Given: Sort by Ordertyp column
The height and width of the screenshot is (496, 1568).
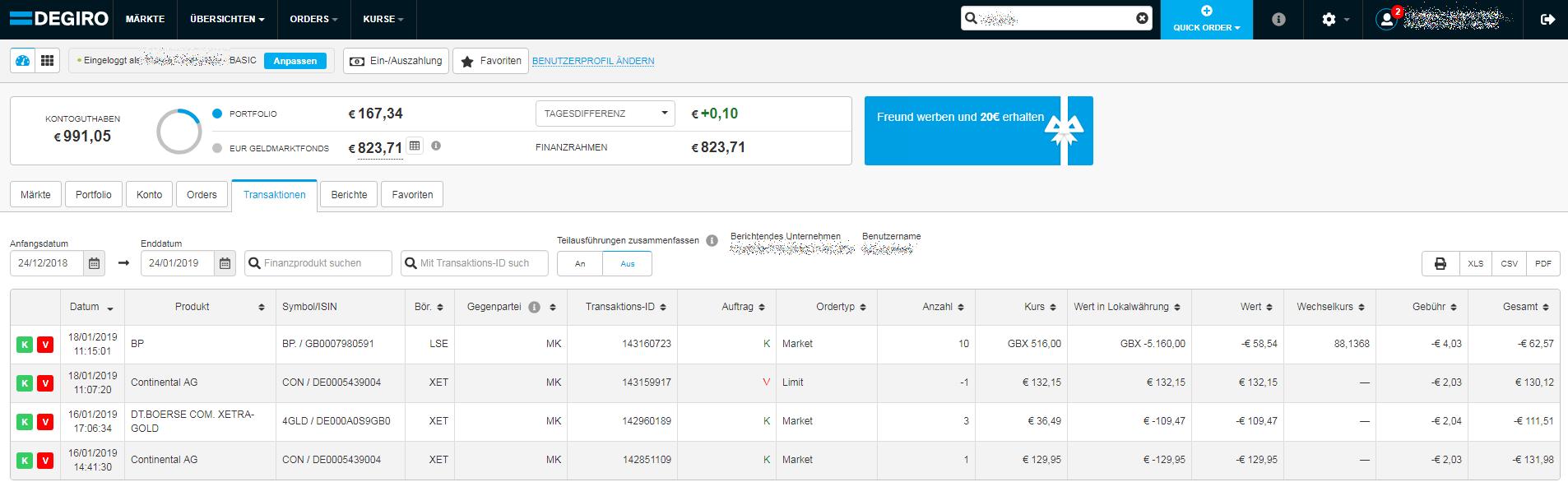Looking at the screenshot, I should [827, 307].
